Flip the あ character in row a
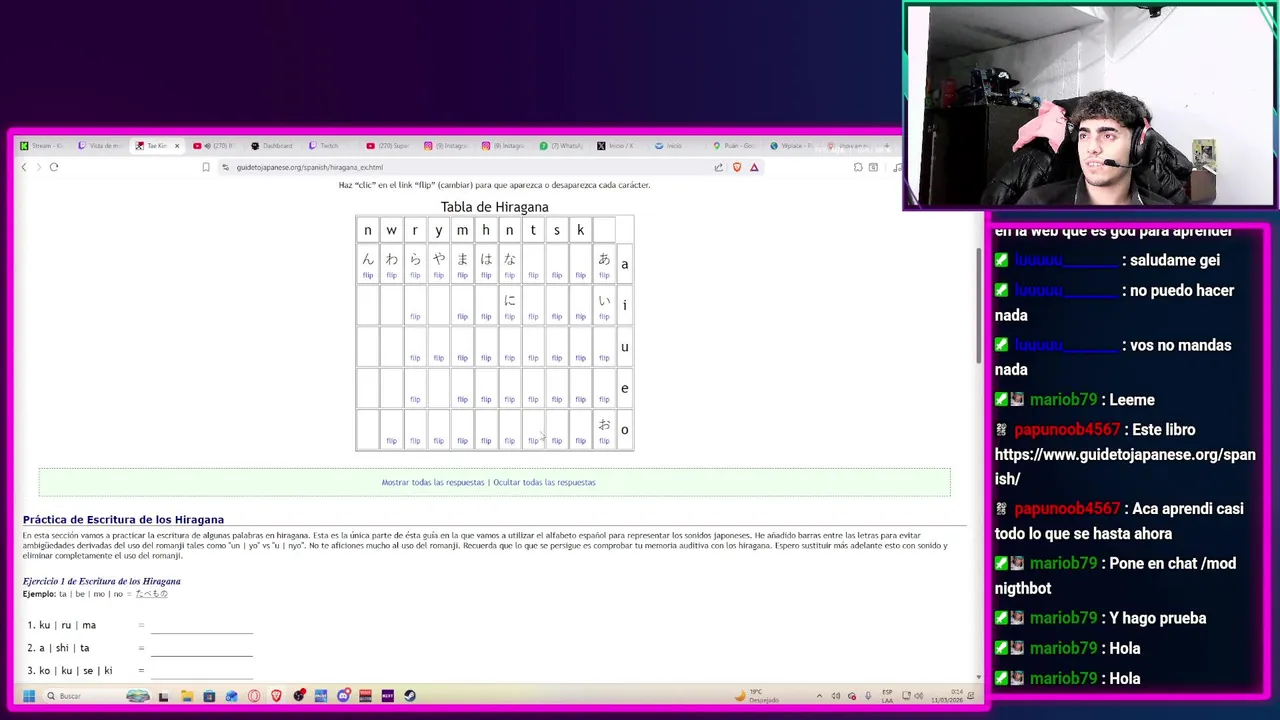 coord(604,275)
